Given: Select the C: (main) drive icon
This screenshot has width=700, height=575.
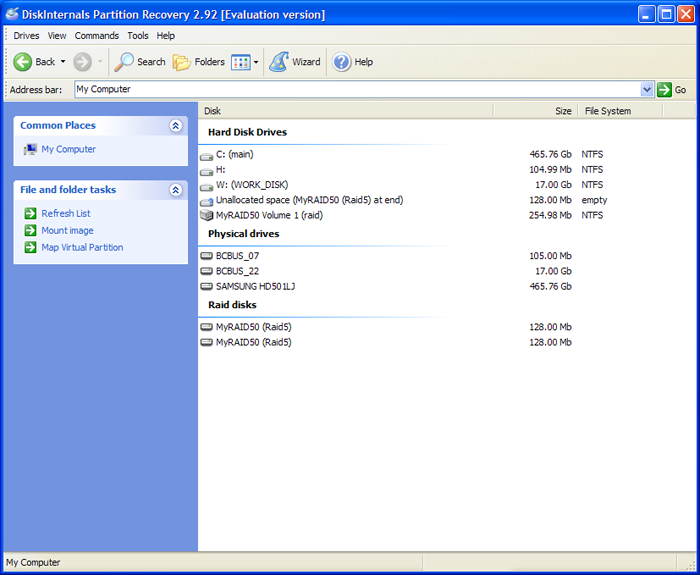Looking at the screenshot, I should point(206,156).
